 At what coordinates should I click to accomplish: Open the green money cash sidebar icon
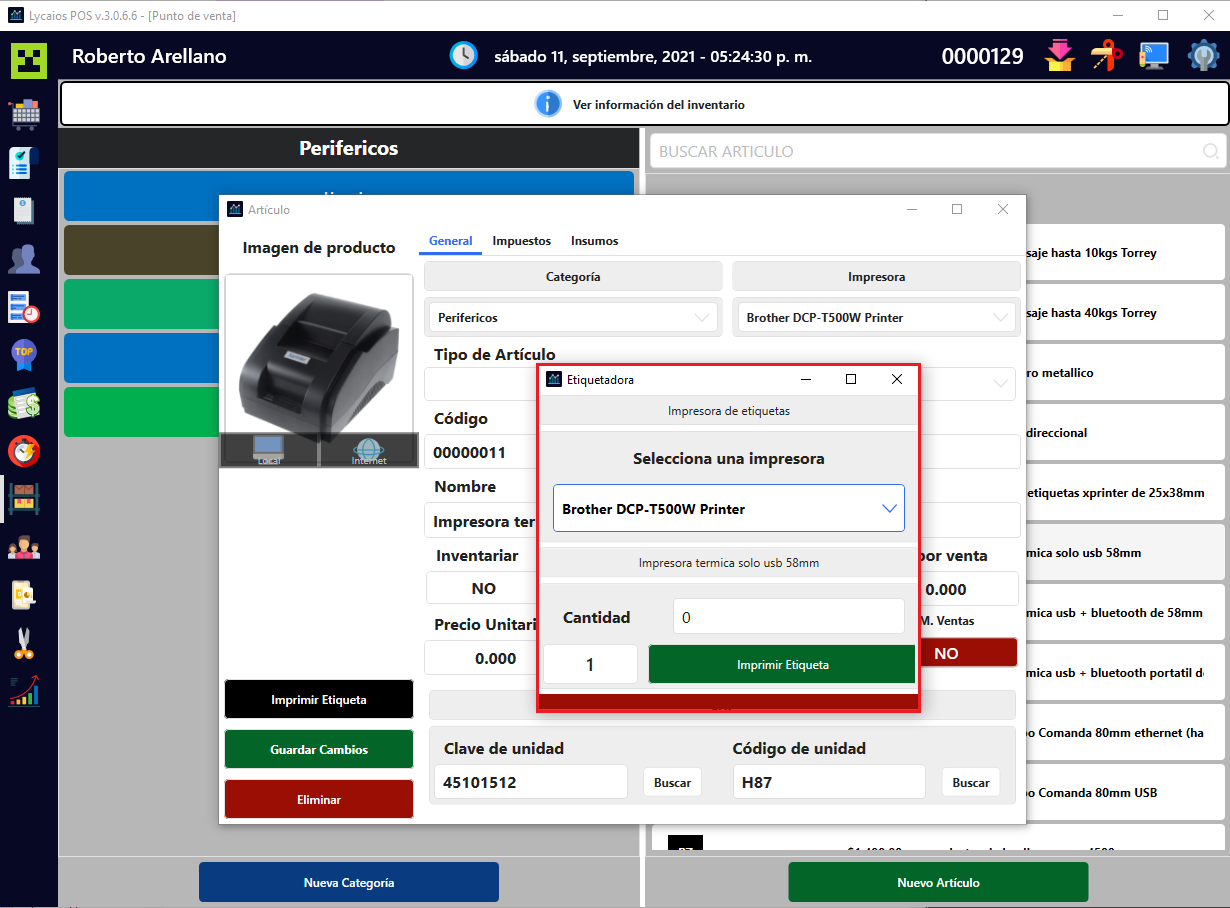(25, 404)
